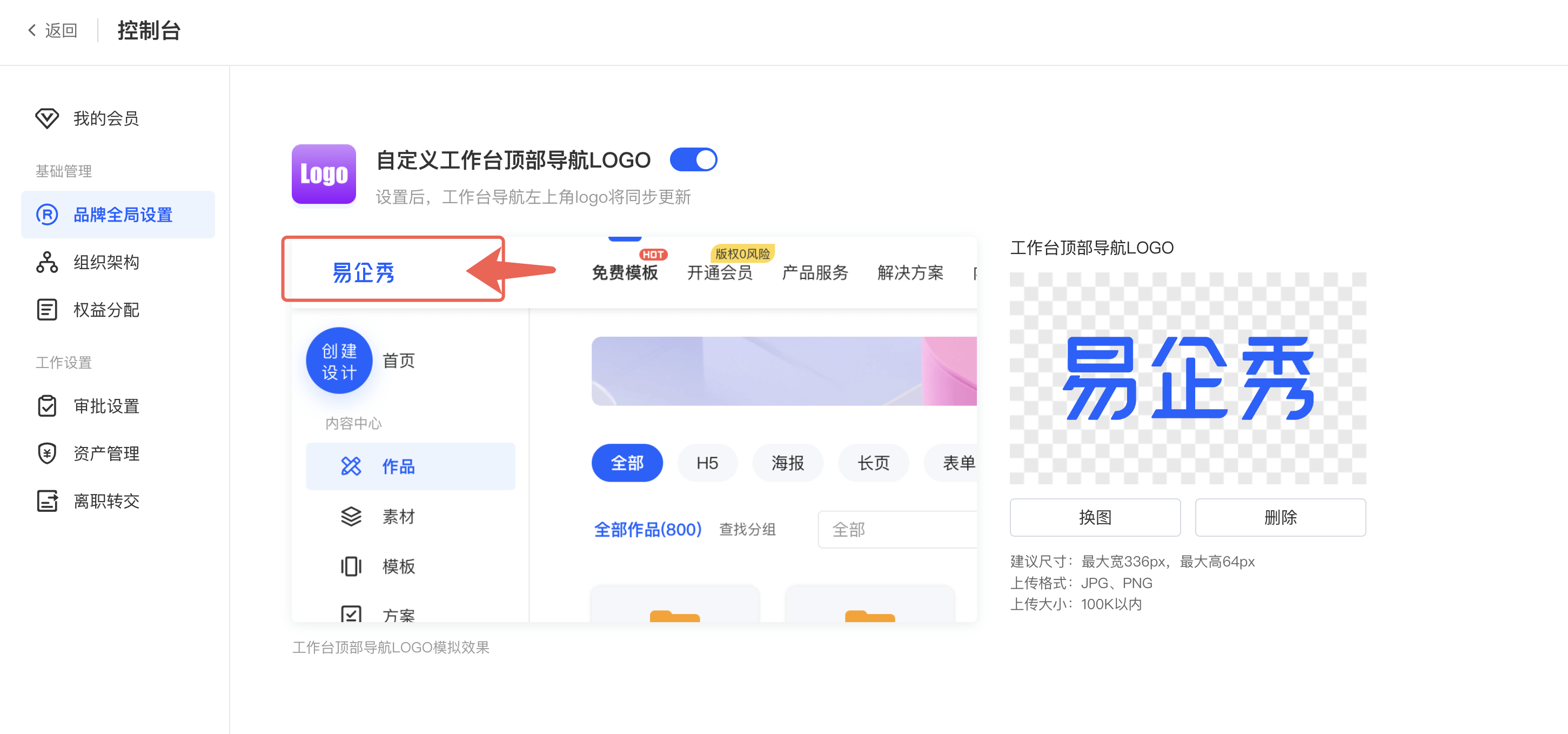The image size is (1568, 734).
Task: Select the 全部 filter pill
Action: click(626, 463)
